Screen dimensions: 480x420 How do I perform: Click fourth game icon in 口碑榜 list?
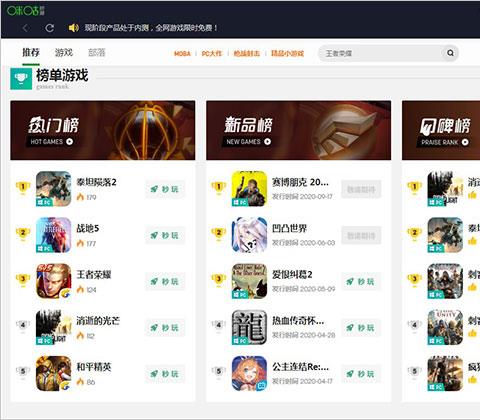click(x=445, y=327)
